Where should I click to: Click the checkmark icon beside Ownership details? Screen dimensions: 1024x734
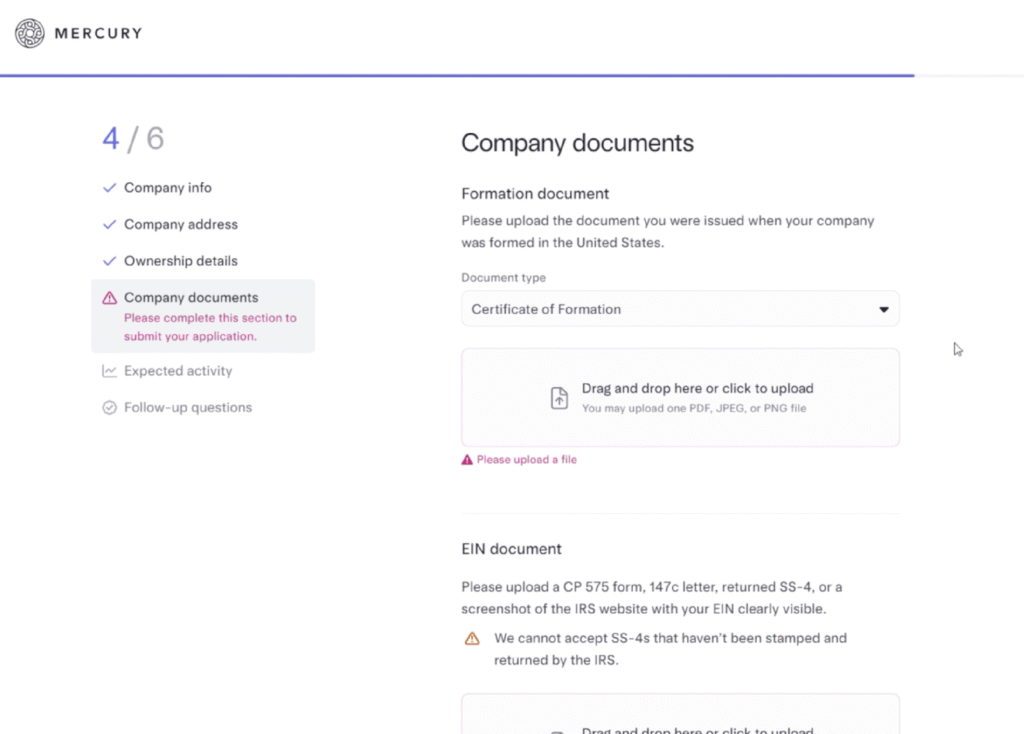coord(110,261)
